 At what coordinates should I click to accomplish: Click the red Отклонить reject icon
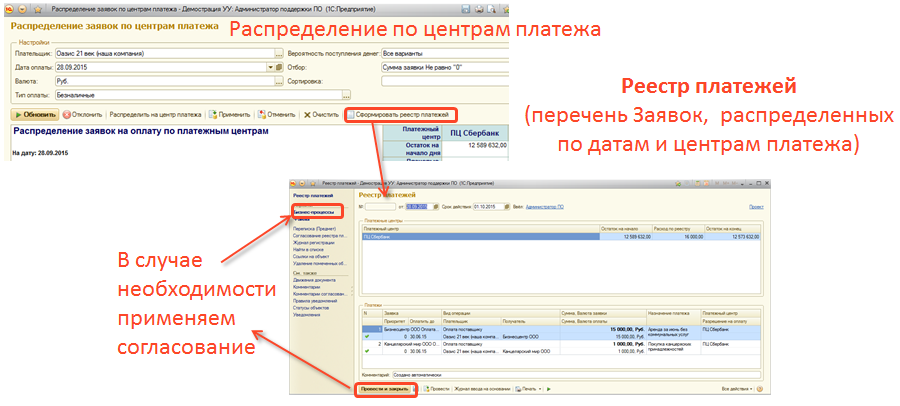pos(68,115)
